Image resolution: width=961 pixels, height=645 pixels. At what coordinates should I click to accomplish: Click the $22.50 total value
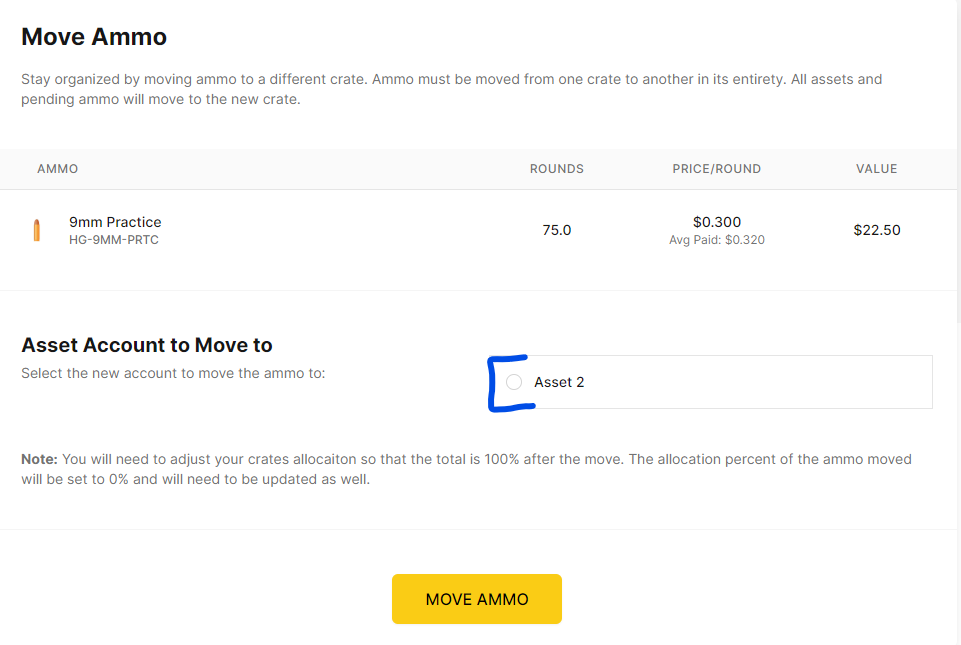tap(876, 230)
